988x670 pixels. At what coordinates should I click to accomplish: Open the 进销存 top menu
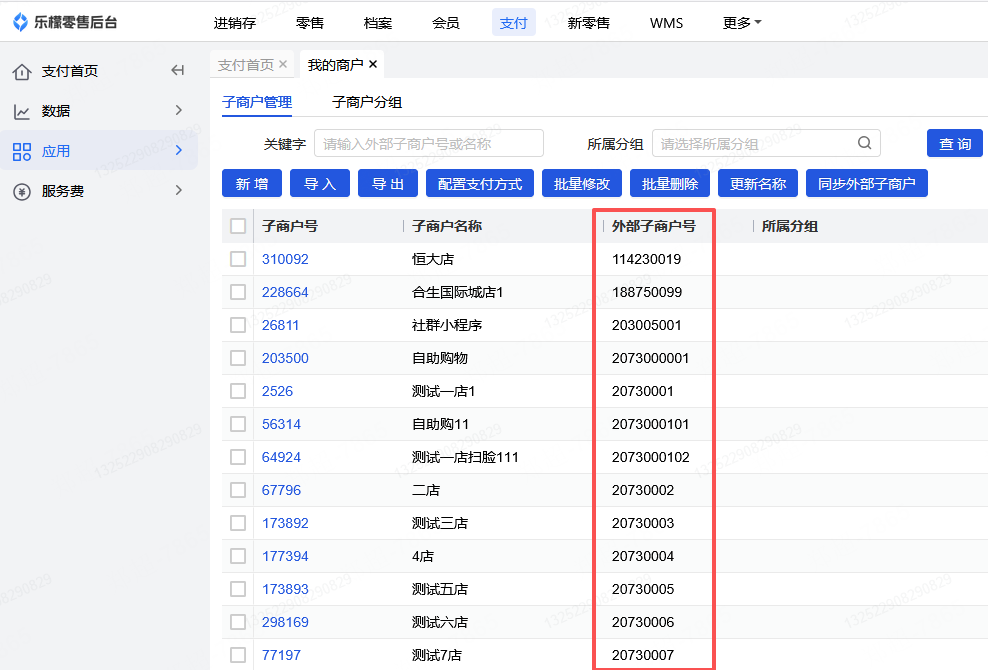pyautogui.click(x=235, y=23)
